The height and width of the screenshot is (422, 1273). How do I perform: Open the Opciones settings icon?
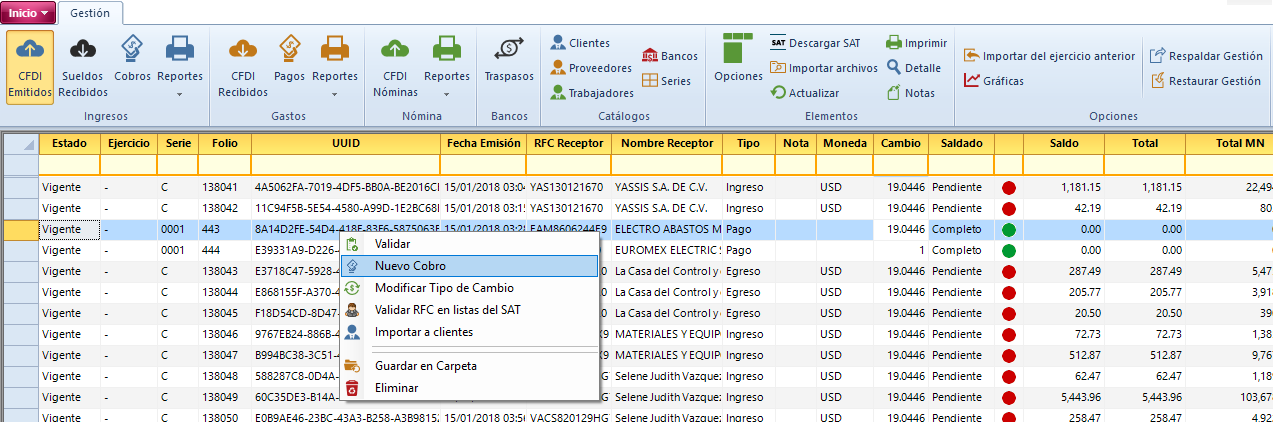pos(738,59)
